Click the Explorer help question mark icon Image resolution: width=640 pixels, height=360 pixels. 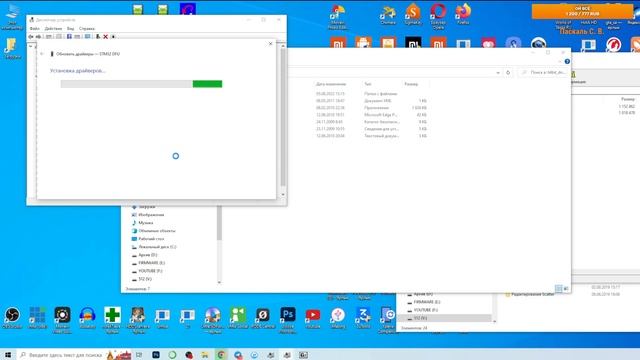[x=567, y=61]
